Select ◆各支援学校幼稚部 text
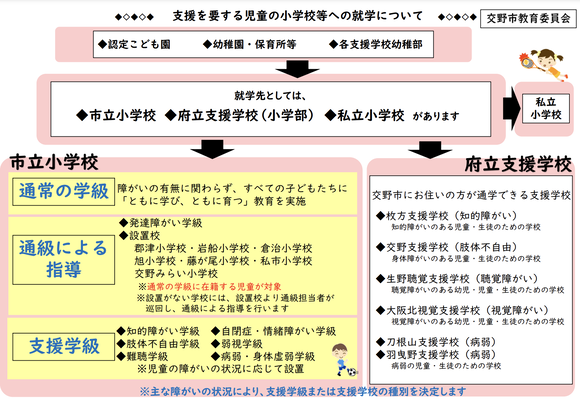 click(375, 44)
